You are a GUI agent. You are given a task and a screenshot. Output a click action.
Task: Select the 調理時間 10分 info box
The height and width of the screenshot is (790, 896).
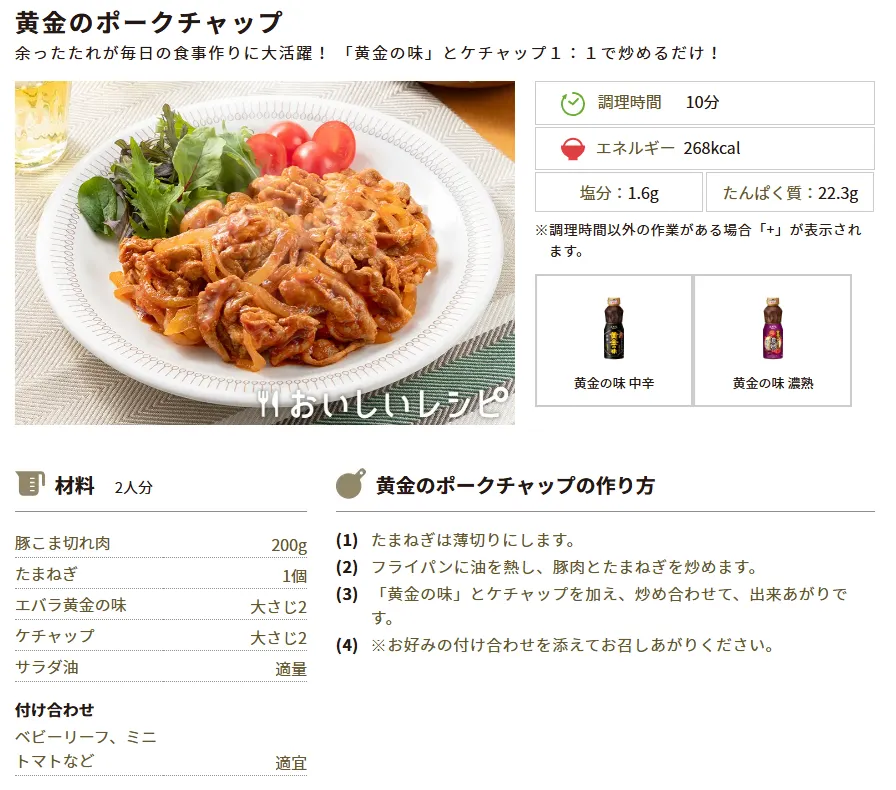[x=705, y=103]
